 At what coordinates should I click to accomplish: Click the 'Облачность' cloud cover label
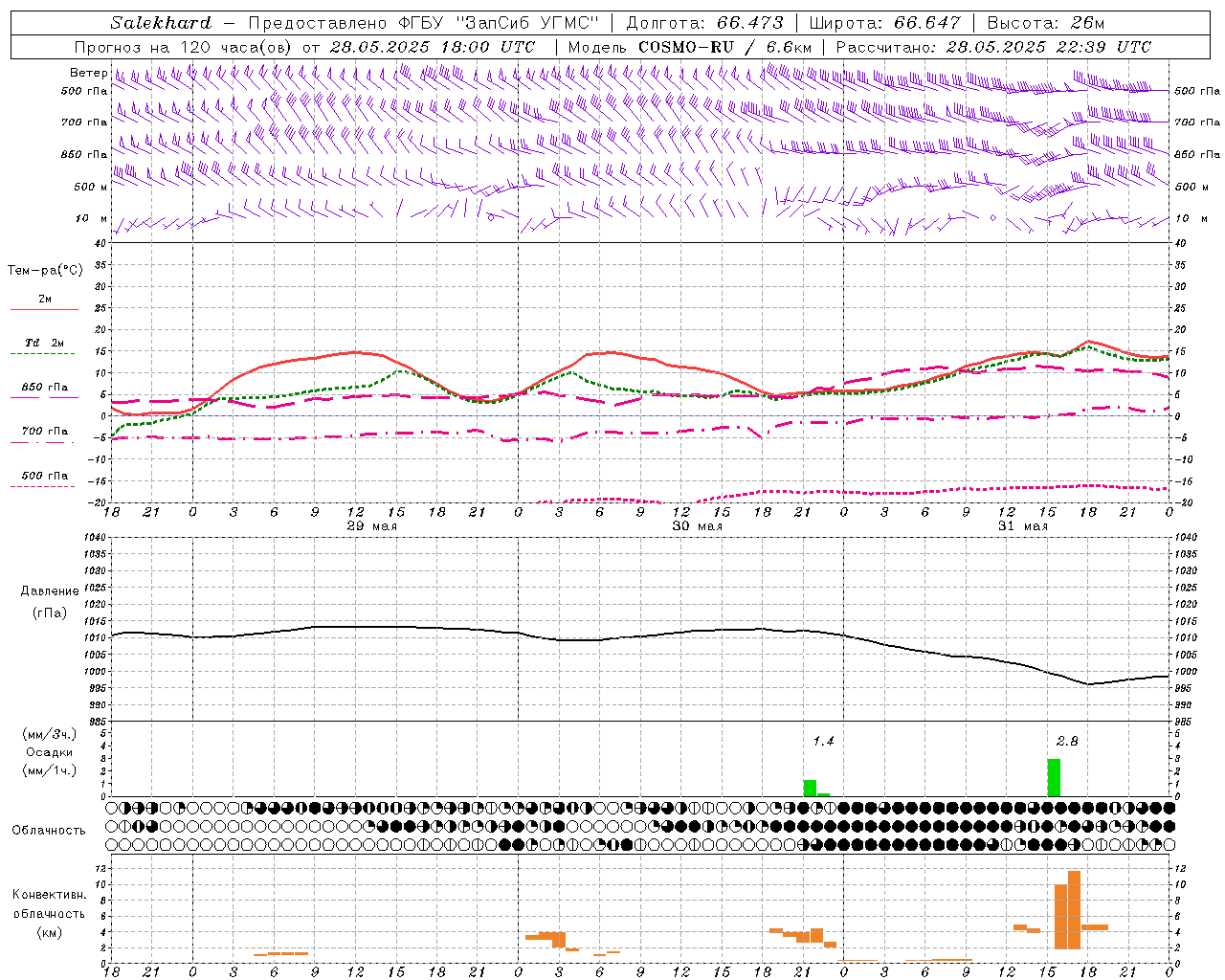point(49,831)
